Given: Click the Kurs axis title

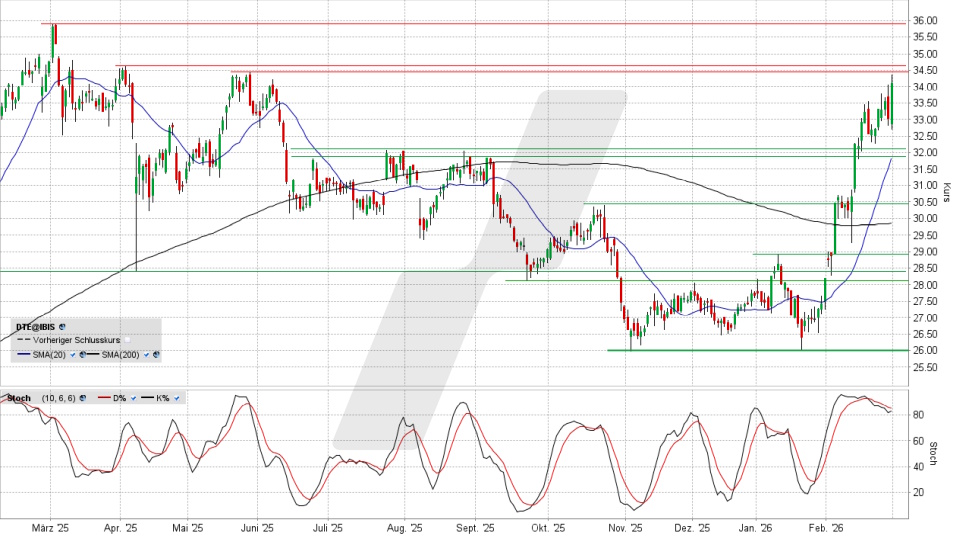Looking at the screenshot, I should pyautogui.click(x=944, y=192).
